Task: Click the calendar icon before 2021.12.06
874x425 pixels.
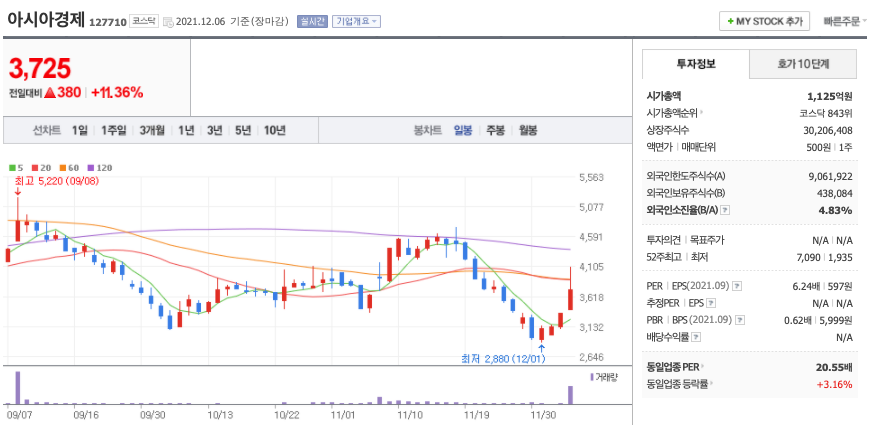Action: 168,22
